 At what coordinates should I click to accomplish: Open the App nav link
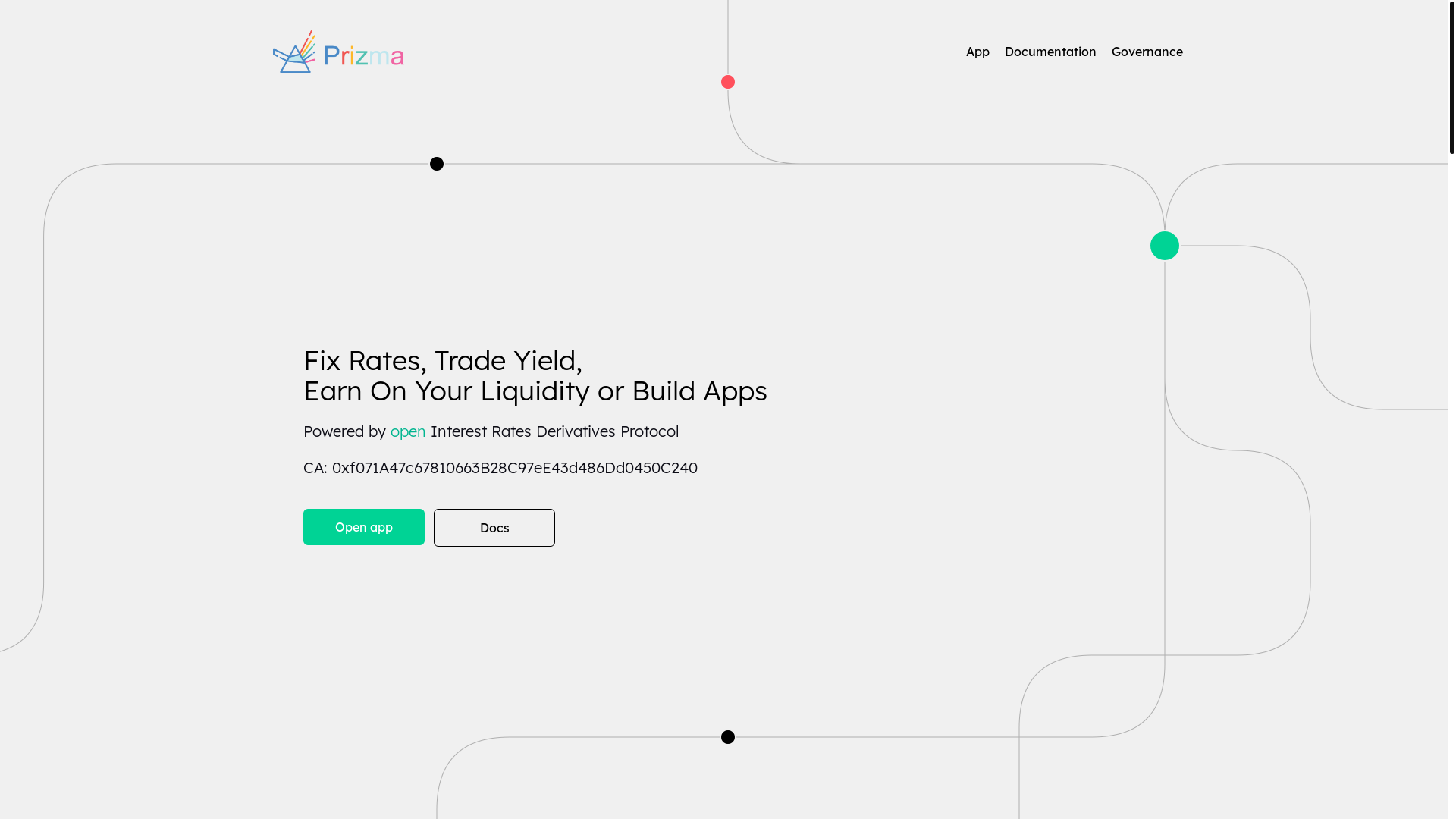click(977, 52)
